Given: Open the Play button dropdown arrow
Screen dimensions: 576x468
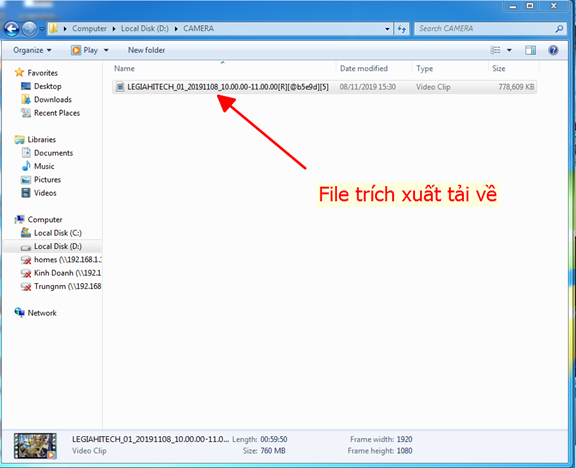Looking at the screenshot, I should [106, 50].
